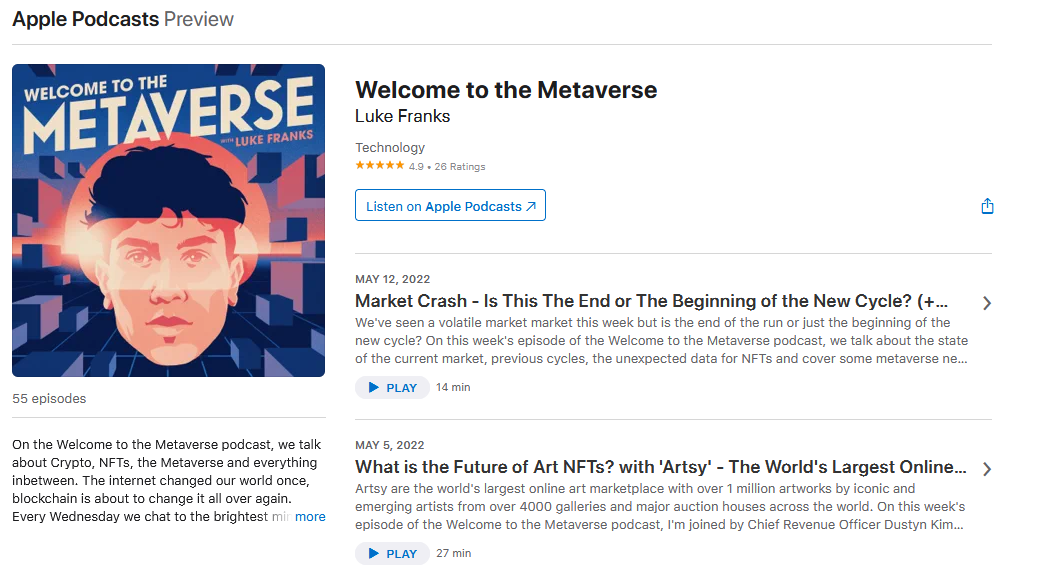This screenshot has height=582, width=1038.
Task: Expand description with more link
Action: pos(310,516)
